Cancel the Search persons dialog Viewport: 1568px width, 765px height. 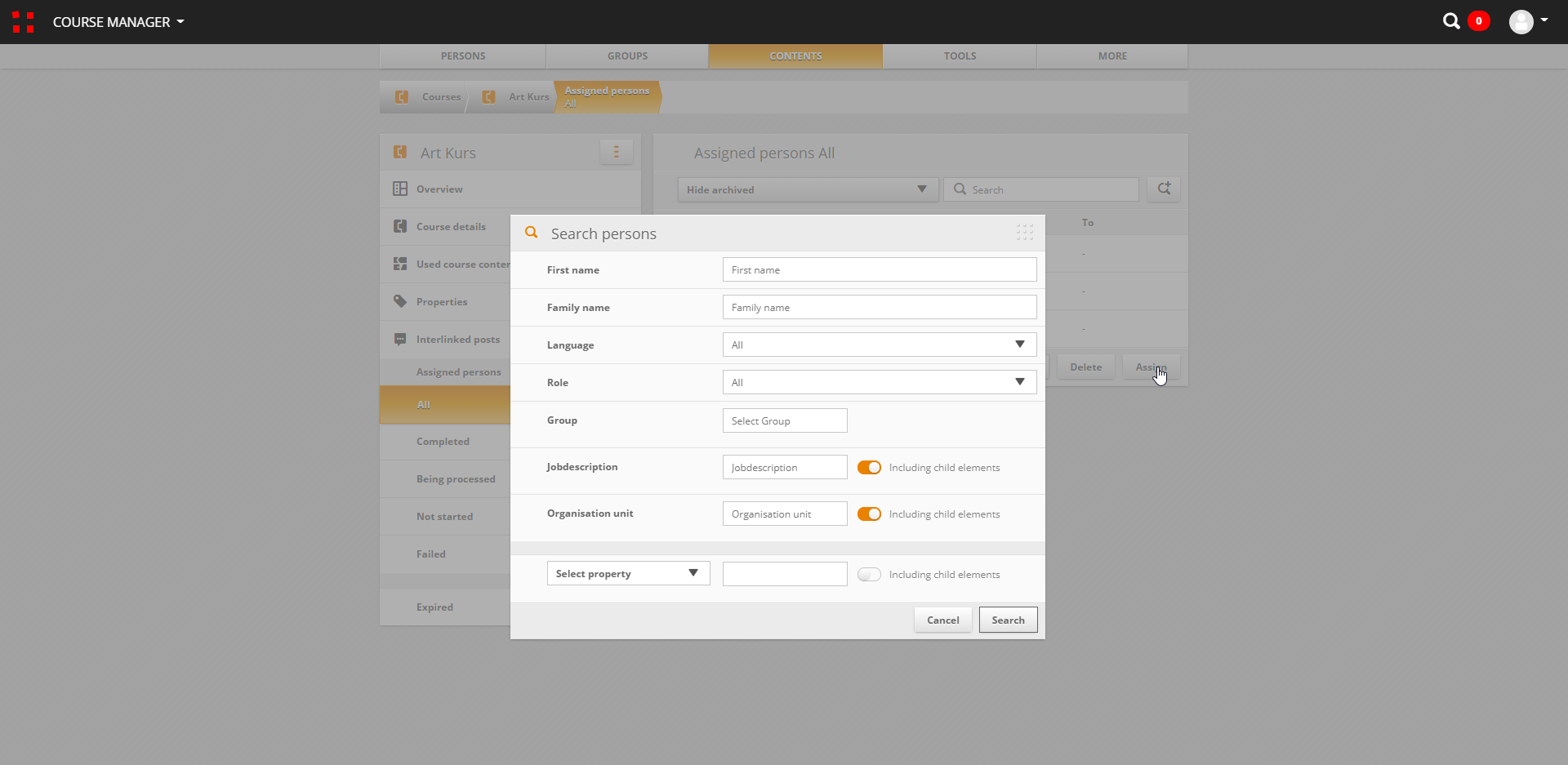tap(942, 620)
